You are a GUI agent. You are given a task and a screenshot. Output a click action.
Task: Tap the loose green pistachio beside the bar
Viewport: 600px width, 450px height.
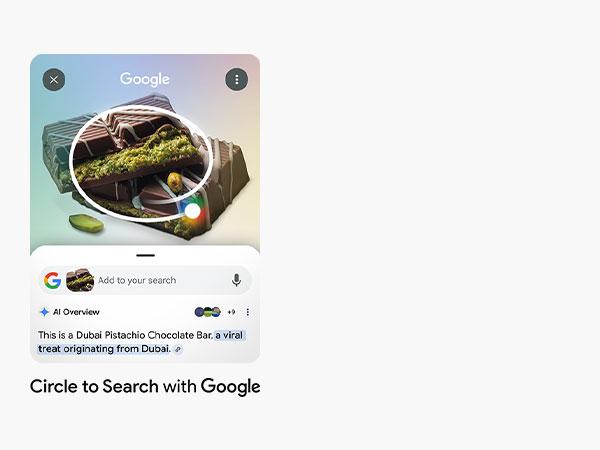(x=86, y=223)
